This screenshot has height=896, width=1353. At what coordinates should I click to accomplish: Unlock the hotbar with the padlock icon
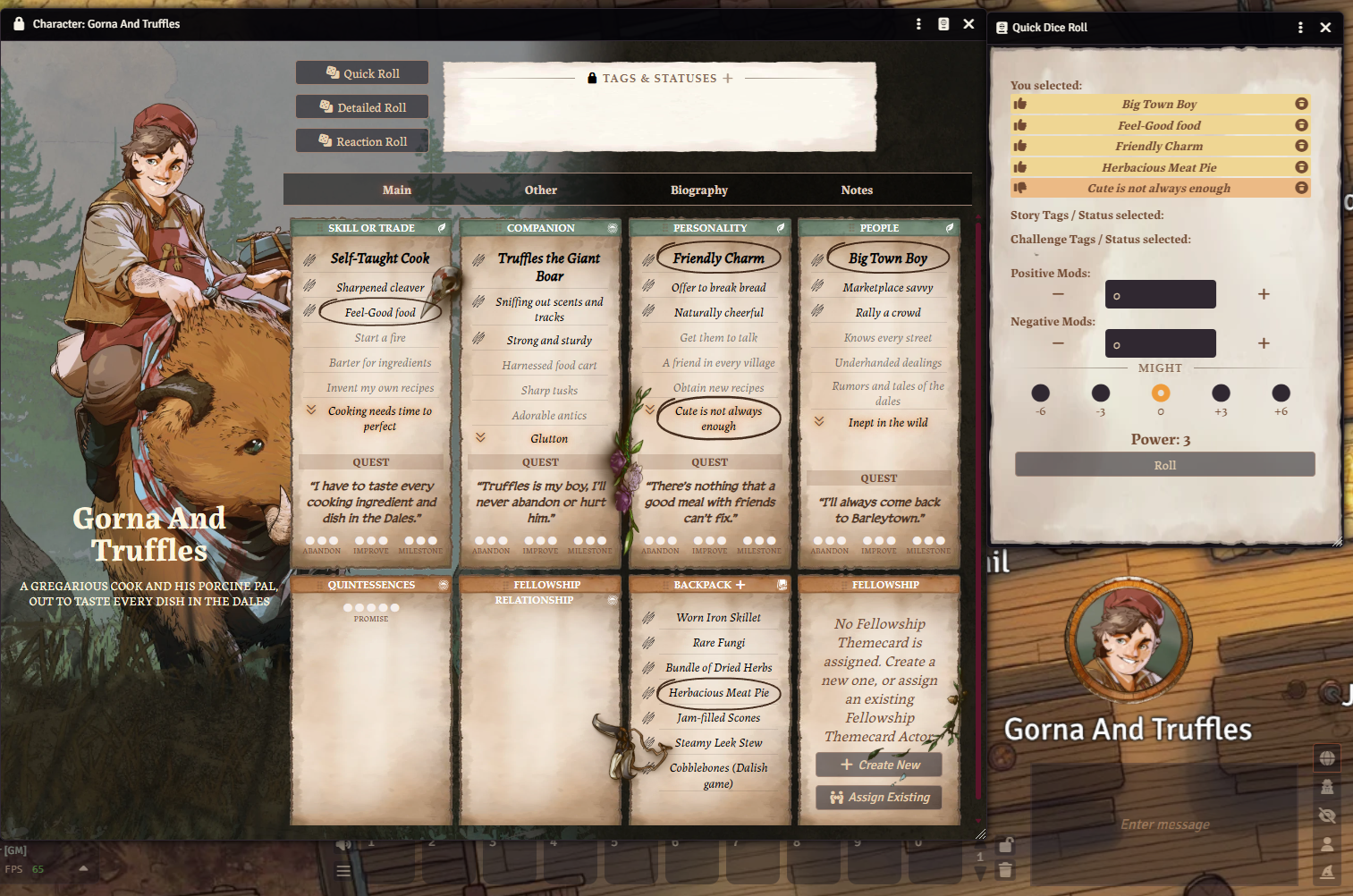point(1005,845)
